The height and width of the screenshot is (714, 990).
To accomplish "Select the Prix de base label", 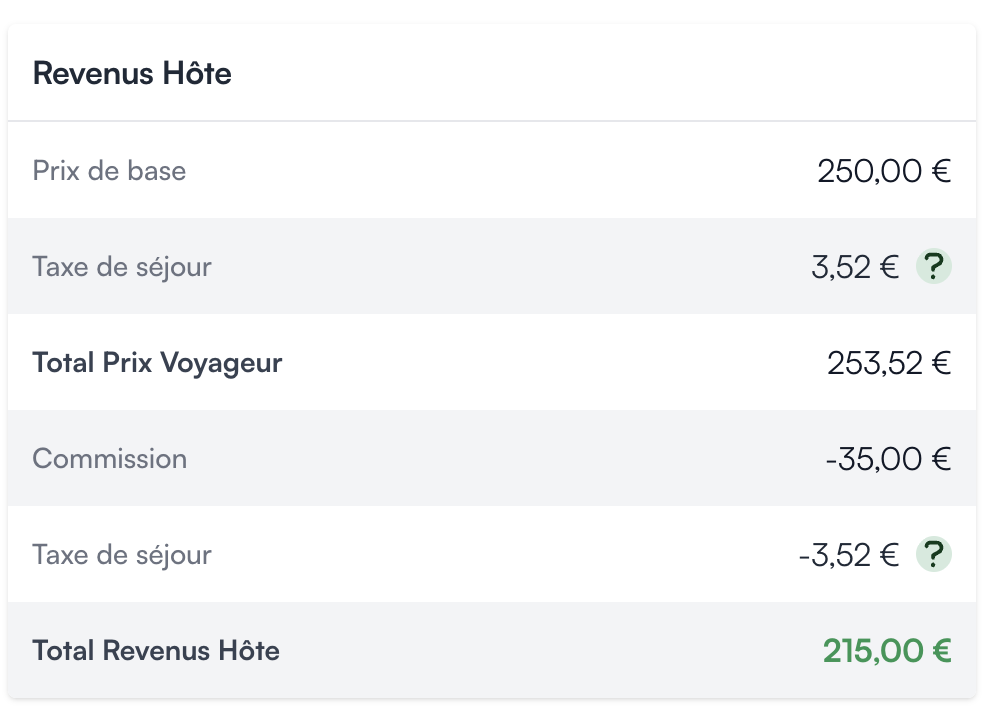I will [x=109, y=170].
